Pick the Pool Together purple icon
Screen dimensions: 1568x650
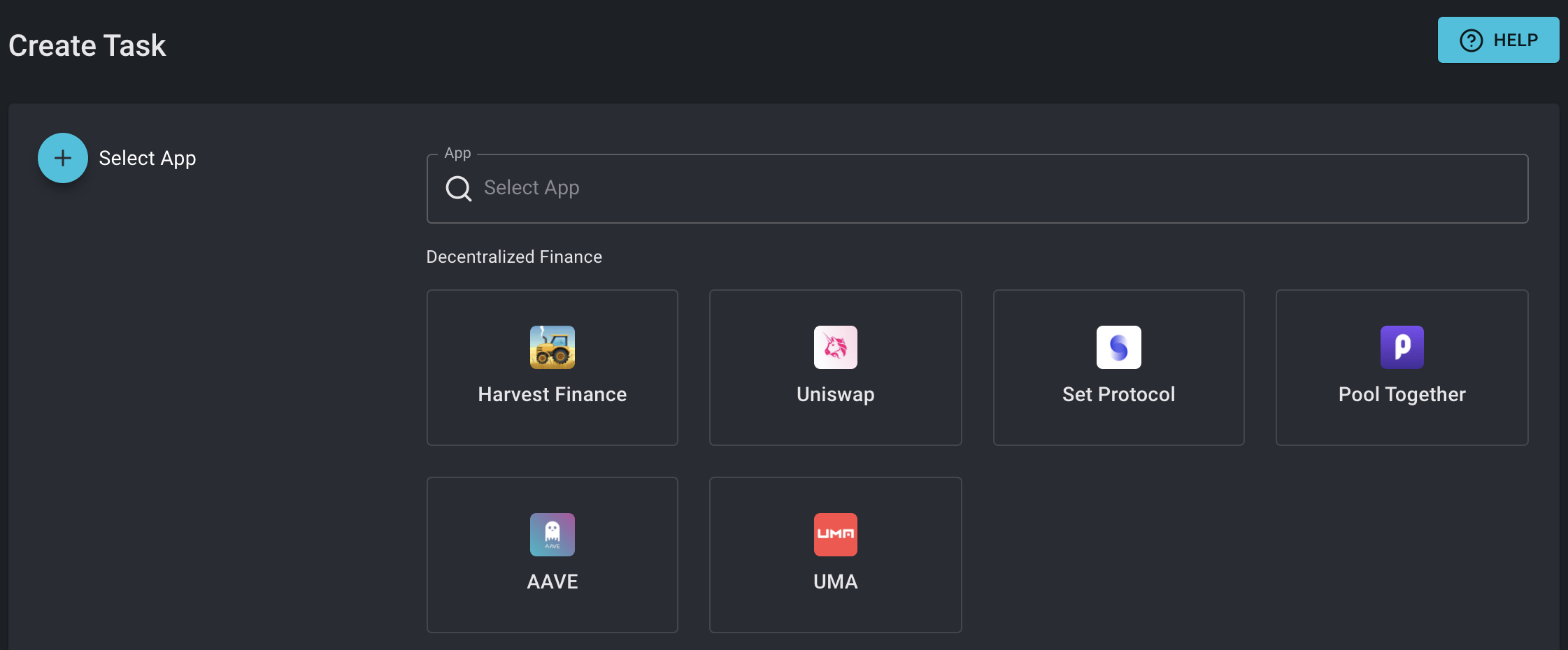(1402, 347)
